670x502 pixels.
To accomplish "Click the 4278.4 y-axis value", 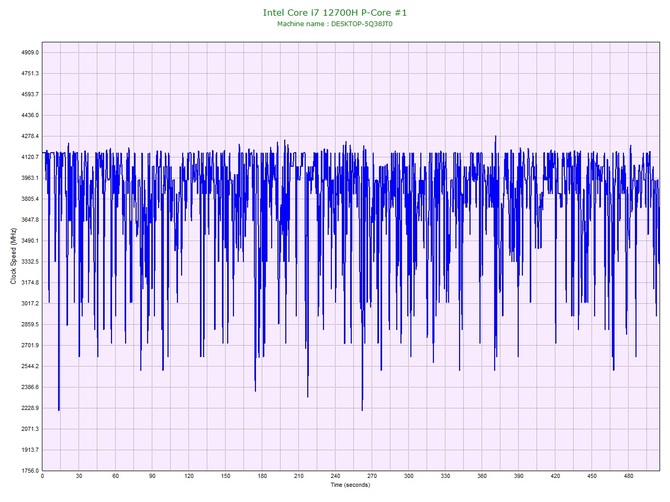I will [30, 136].
